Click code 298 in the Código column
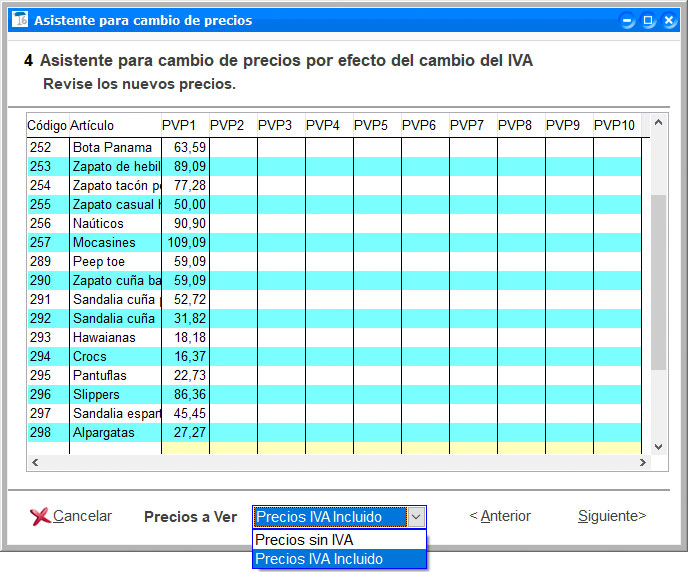The height and width of the screenshot is (572, 688). (48, 433)
